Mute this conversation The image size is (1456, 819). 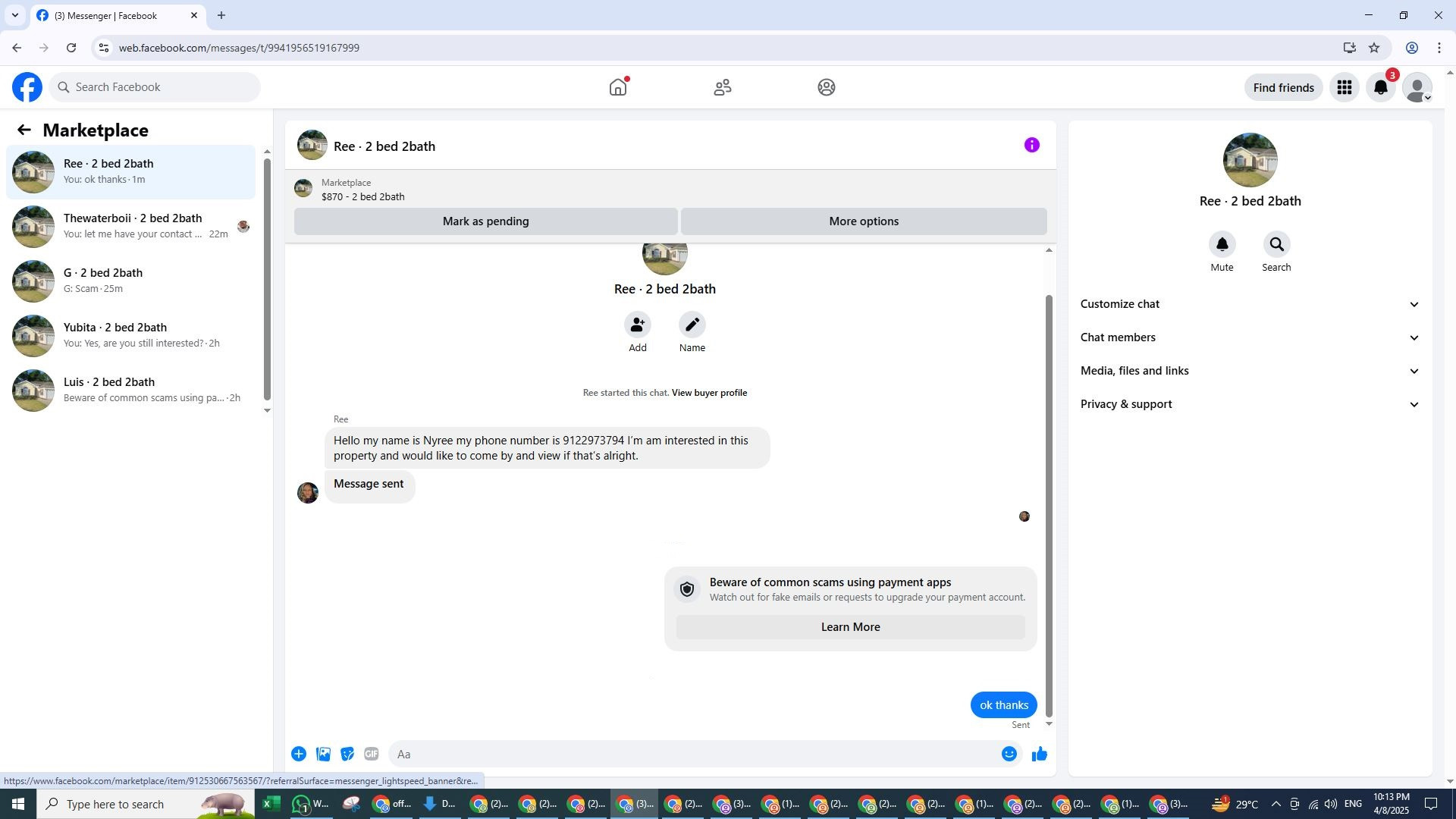click(1222, 245)
